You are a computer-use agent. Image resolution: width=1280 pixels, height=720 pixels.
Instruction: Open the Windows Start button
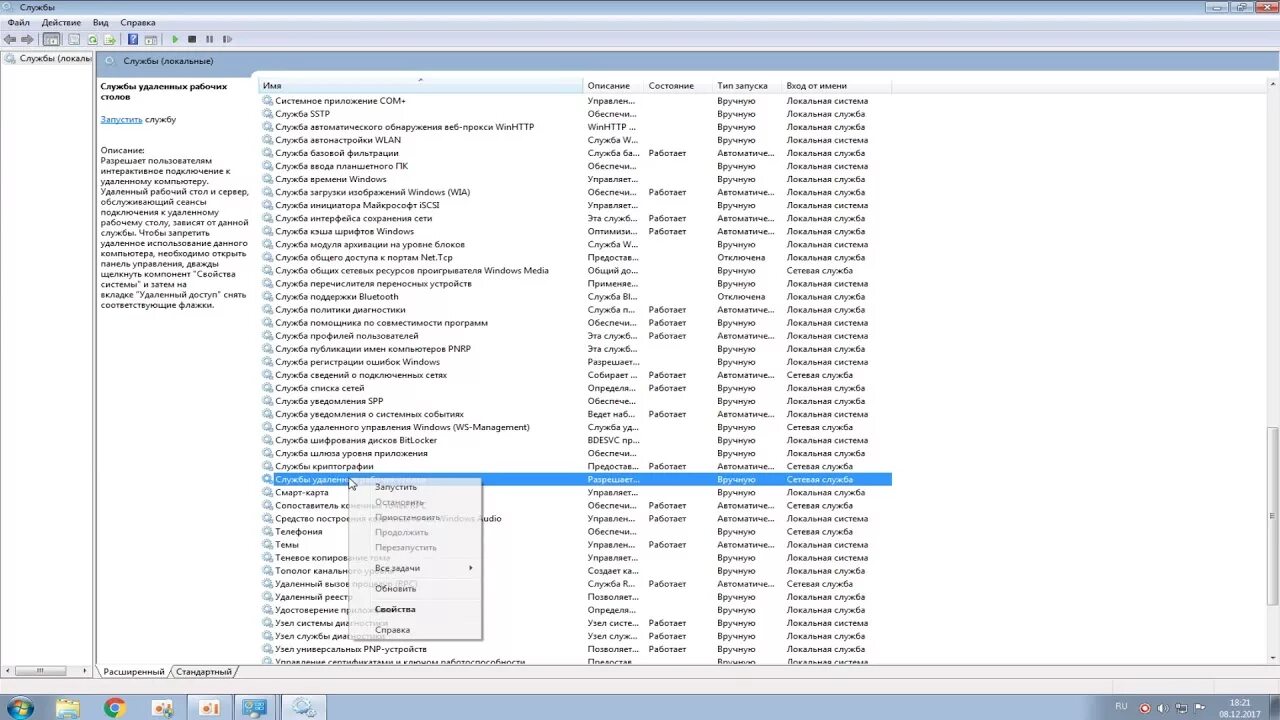[19, 708]
